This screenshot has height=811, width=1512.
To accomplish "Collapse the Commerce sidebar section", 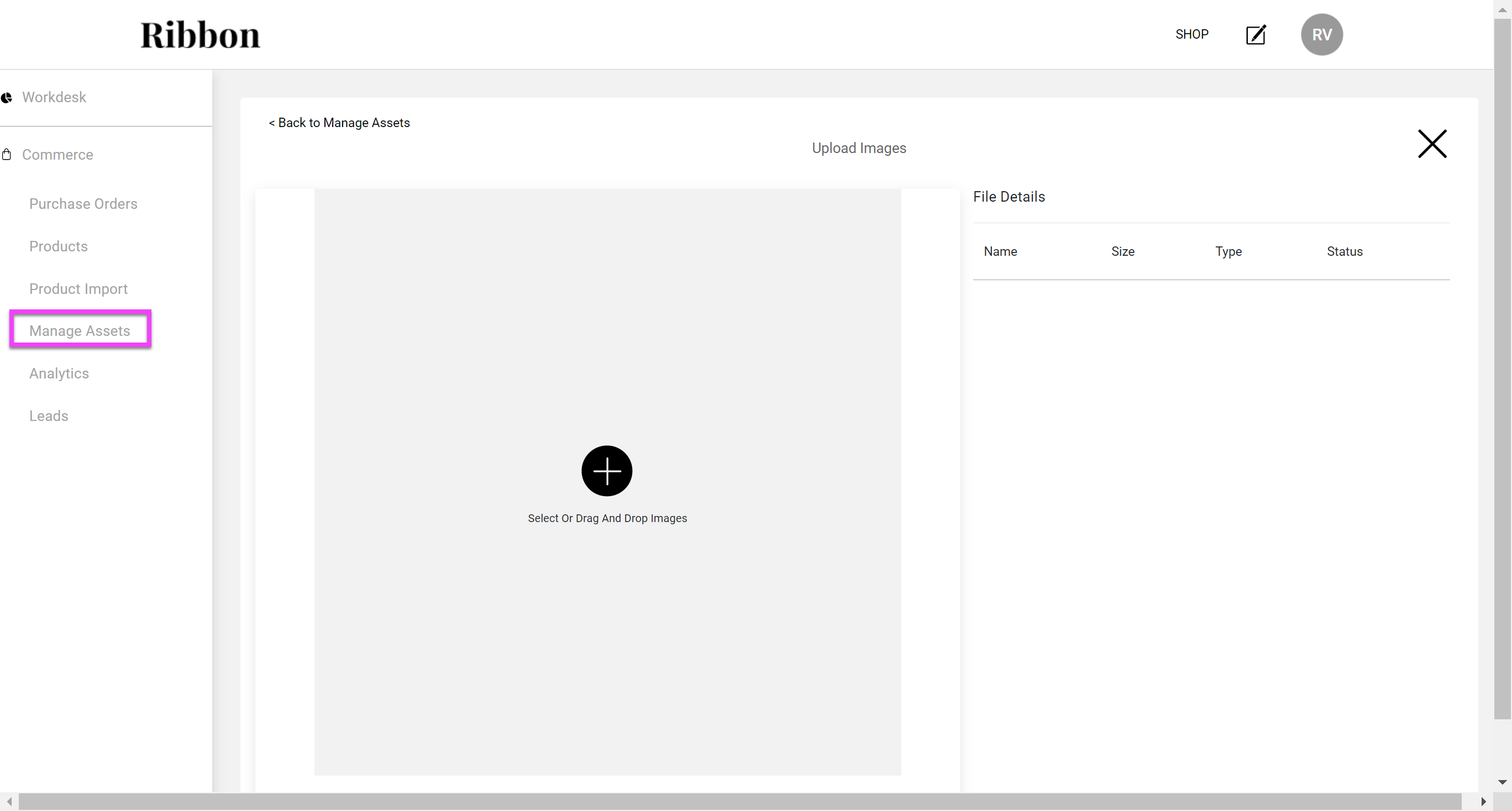I will click(57, 154).
